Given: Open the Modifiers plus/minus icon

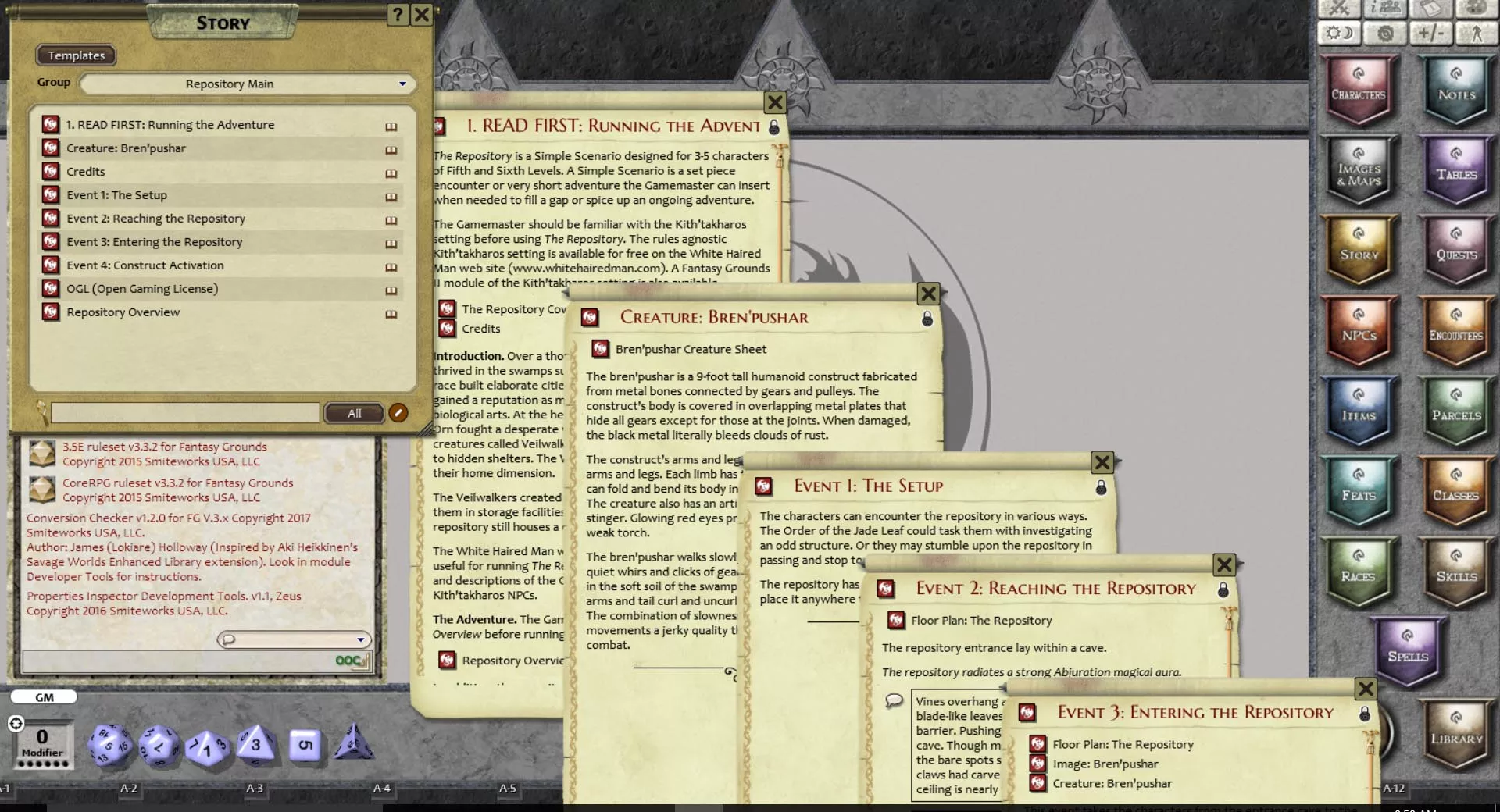Looking at the screenshot, I should point(1430,33).
